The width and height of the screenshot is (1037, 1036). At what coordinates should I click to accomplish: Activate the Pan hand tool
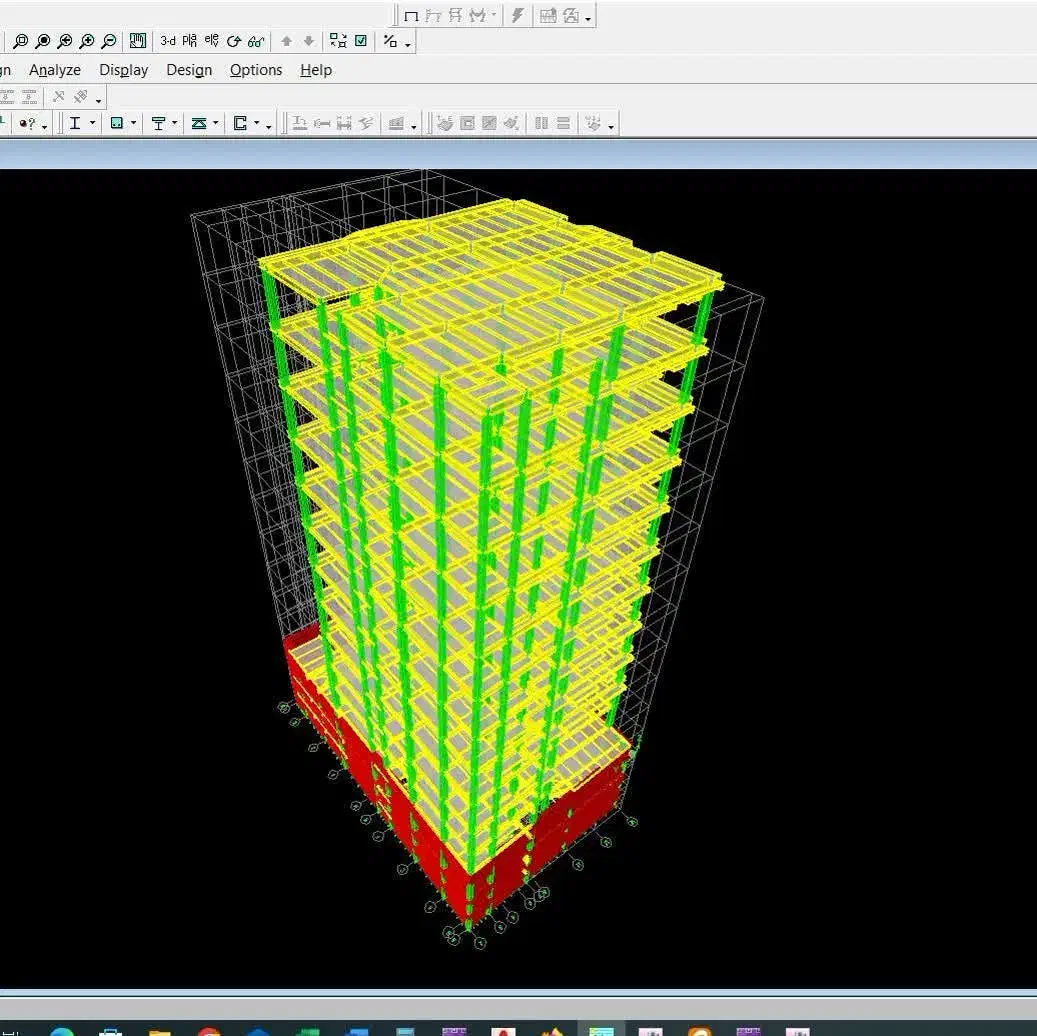138,41
